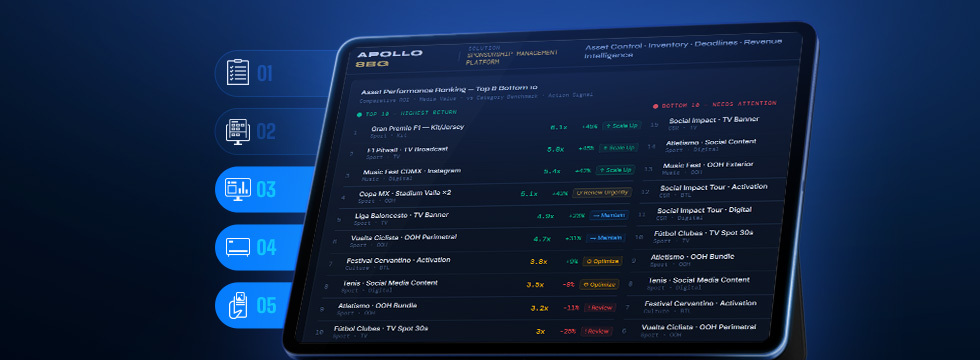Image resolution: width=980 pixels, height=360 pixels.
Task: Click Review badge for Atletismo OOH Bundle
Action: point(599,308)
